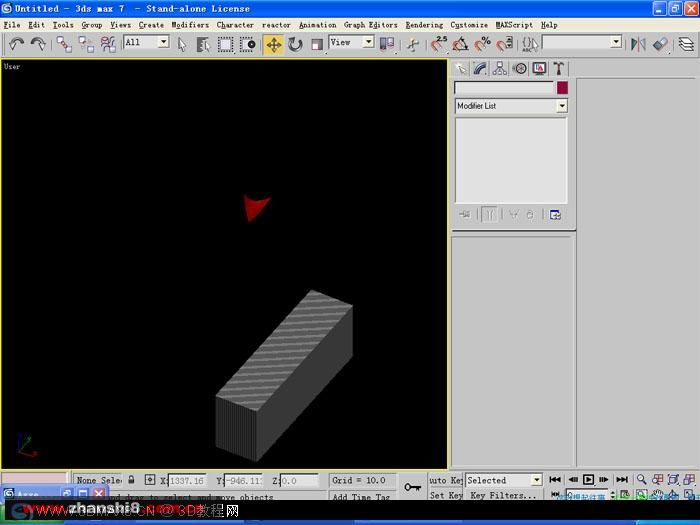This screenshot has height=525, width=700.
Task: Open the Modifiers menu
Action: point(190,25)
